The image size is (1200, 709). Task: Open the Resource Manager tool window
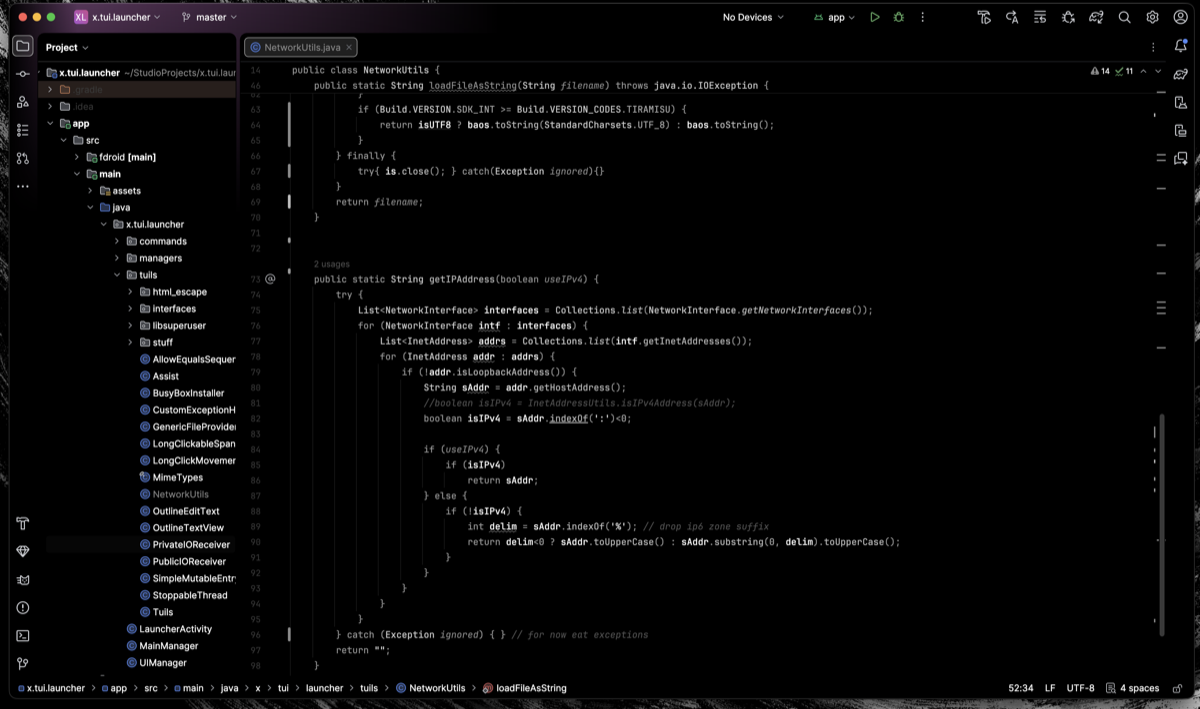click(x=23, y=102)
